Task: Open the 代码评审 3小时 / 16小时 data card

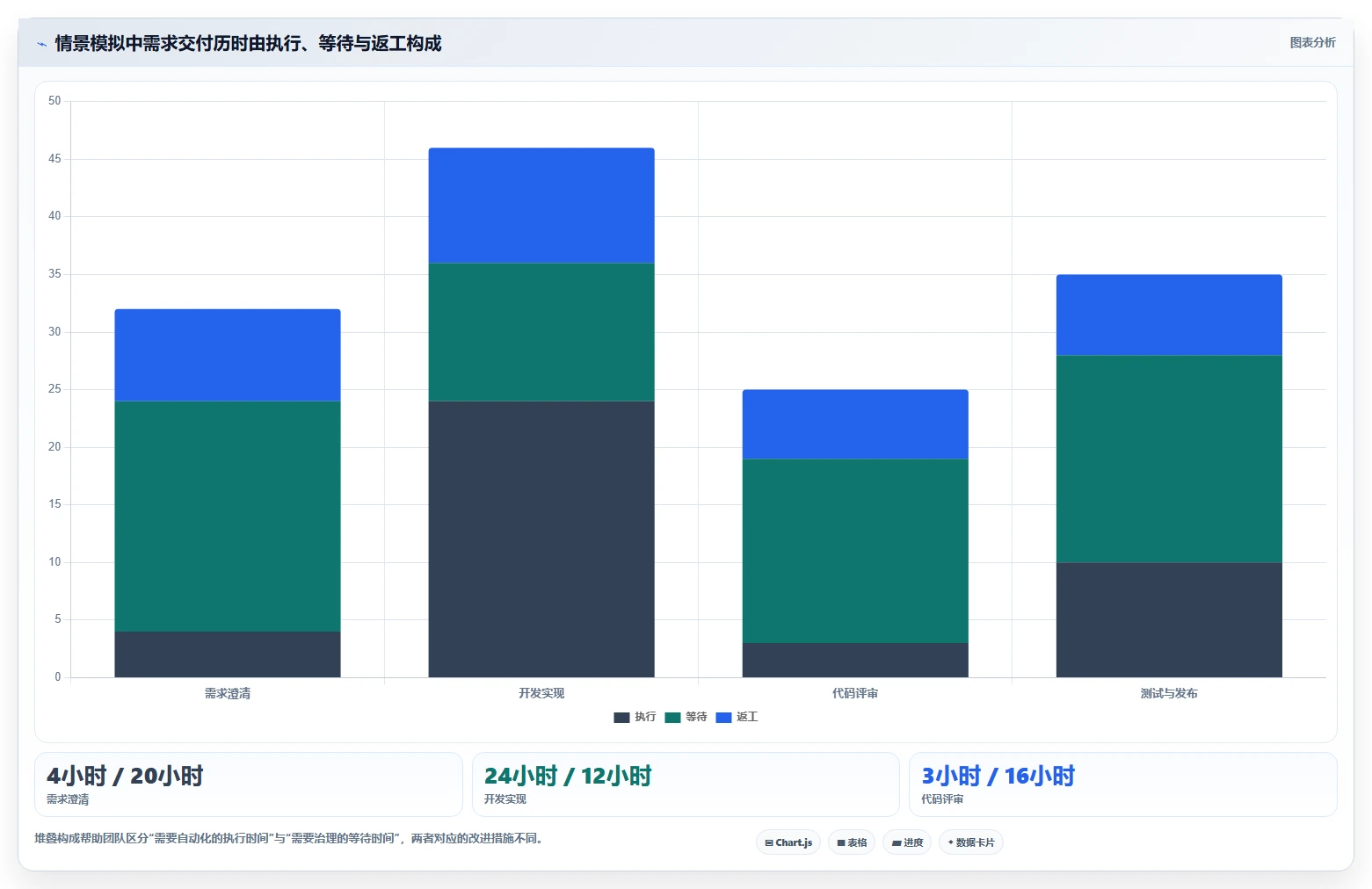Action: (x=1123, y=784)
